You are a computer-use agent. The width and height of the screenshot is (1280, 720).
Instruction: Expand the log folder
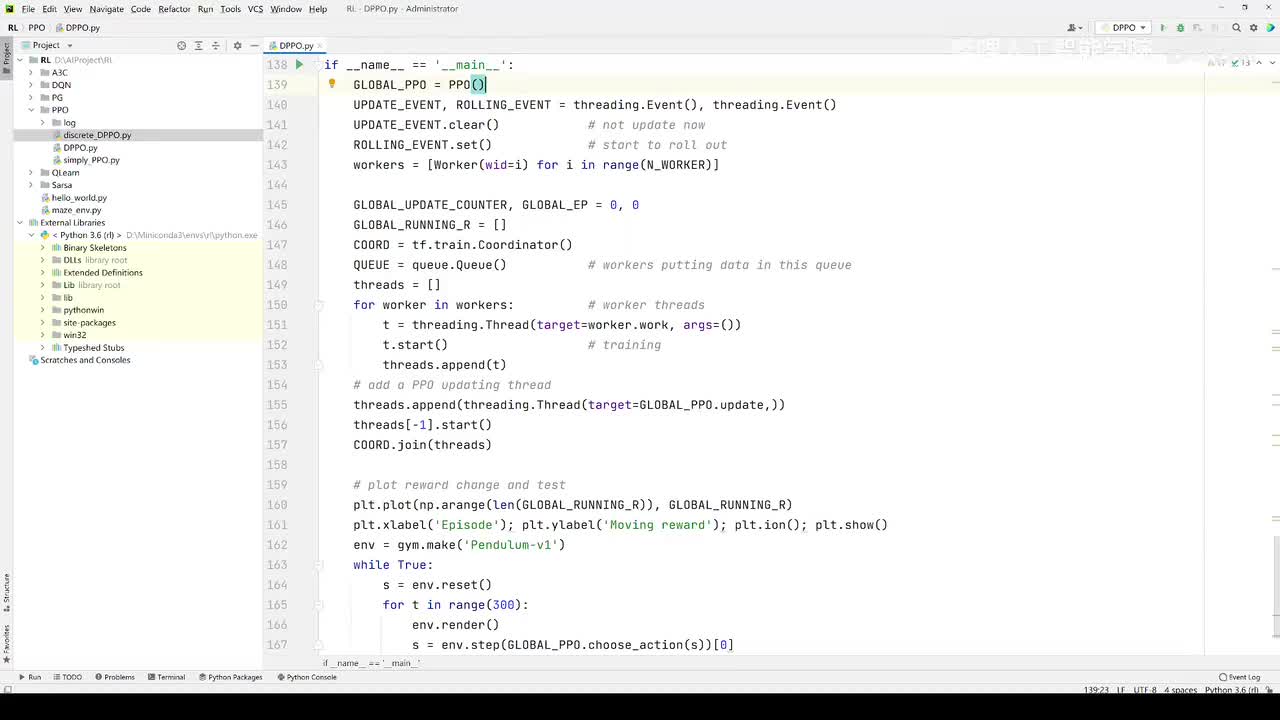tap(43, 123)
